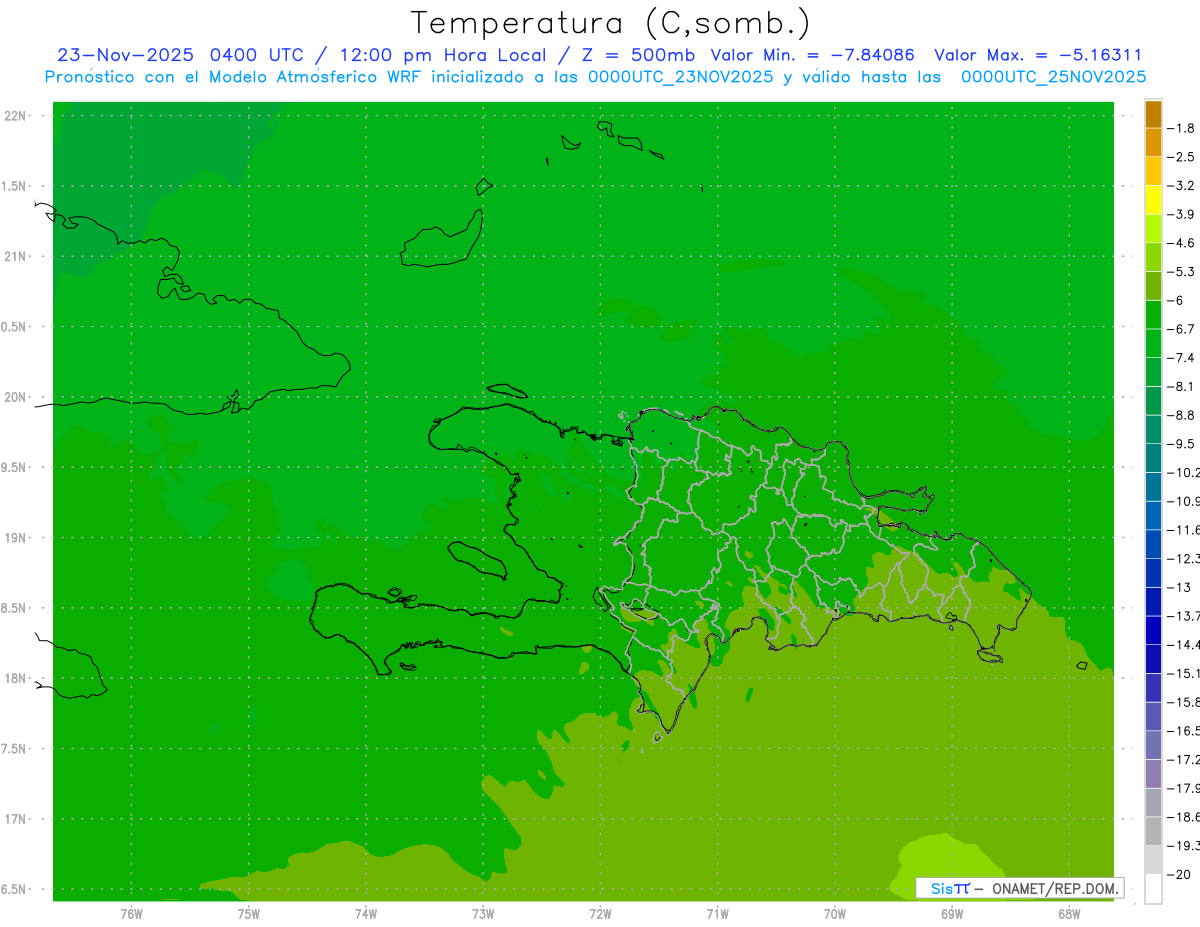Pick the white swatch below -20

pyautogui.click(x=1153, y=889)
